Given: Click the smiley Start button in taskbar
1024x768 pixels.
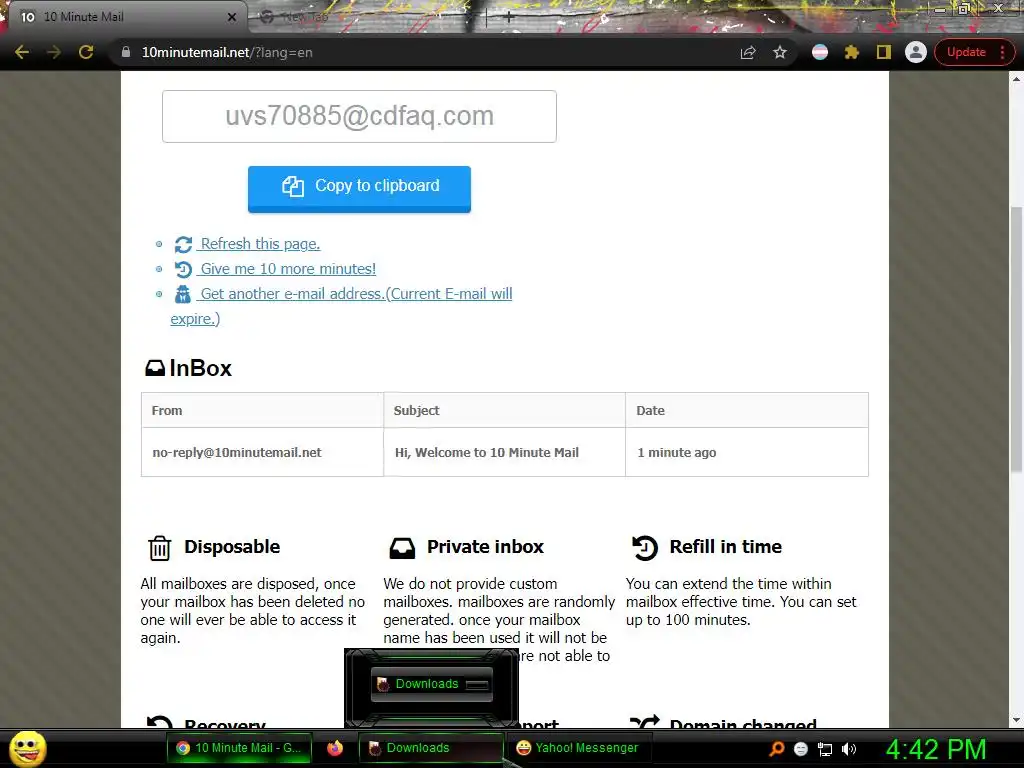Looking at the screenshot, I should click(x=28, y=748).
